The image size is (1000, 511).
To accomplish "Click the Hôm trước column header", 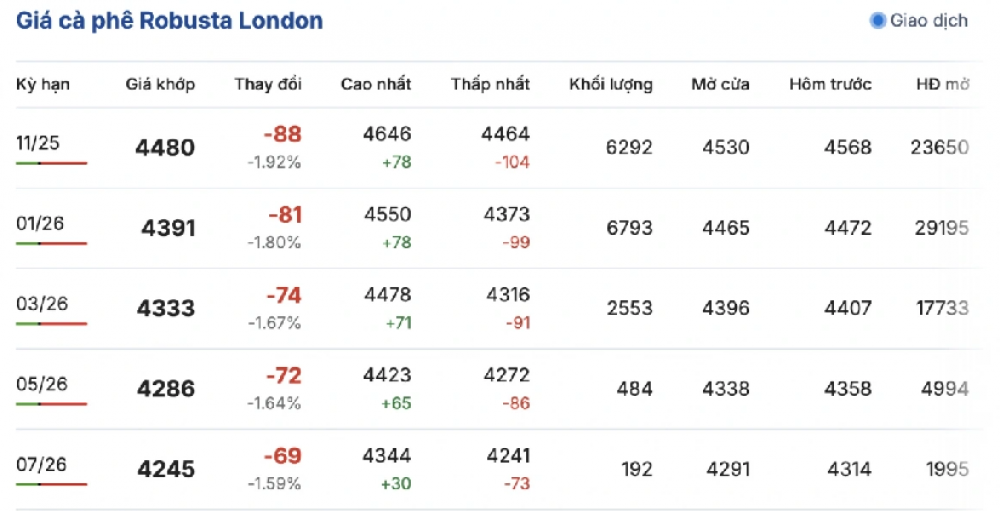I will tap(830, 84).
